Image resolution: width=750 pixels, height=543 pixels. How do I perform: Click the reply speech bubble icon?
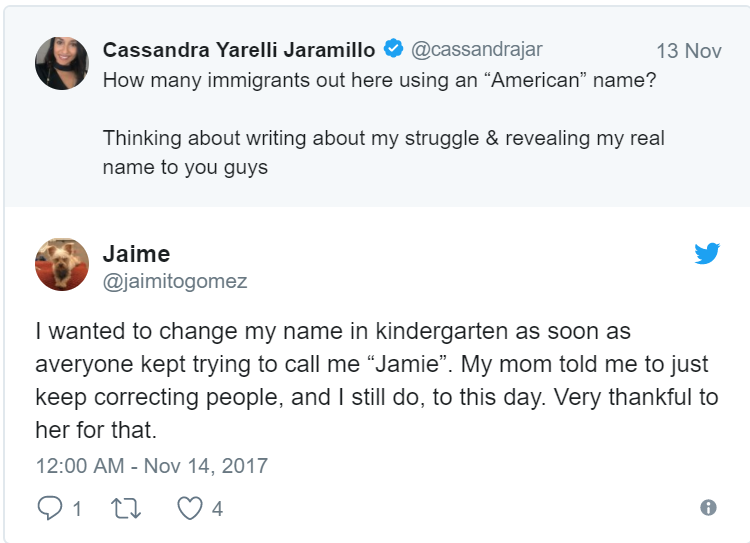(50, 509)
